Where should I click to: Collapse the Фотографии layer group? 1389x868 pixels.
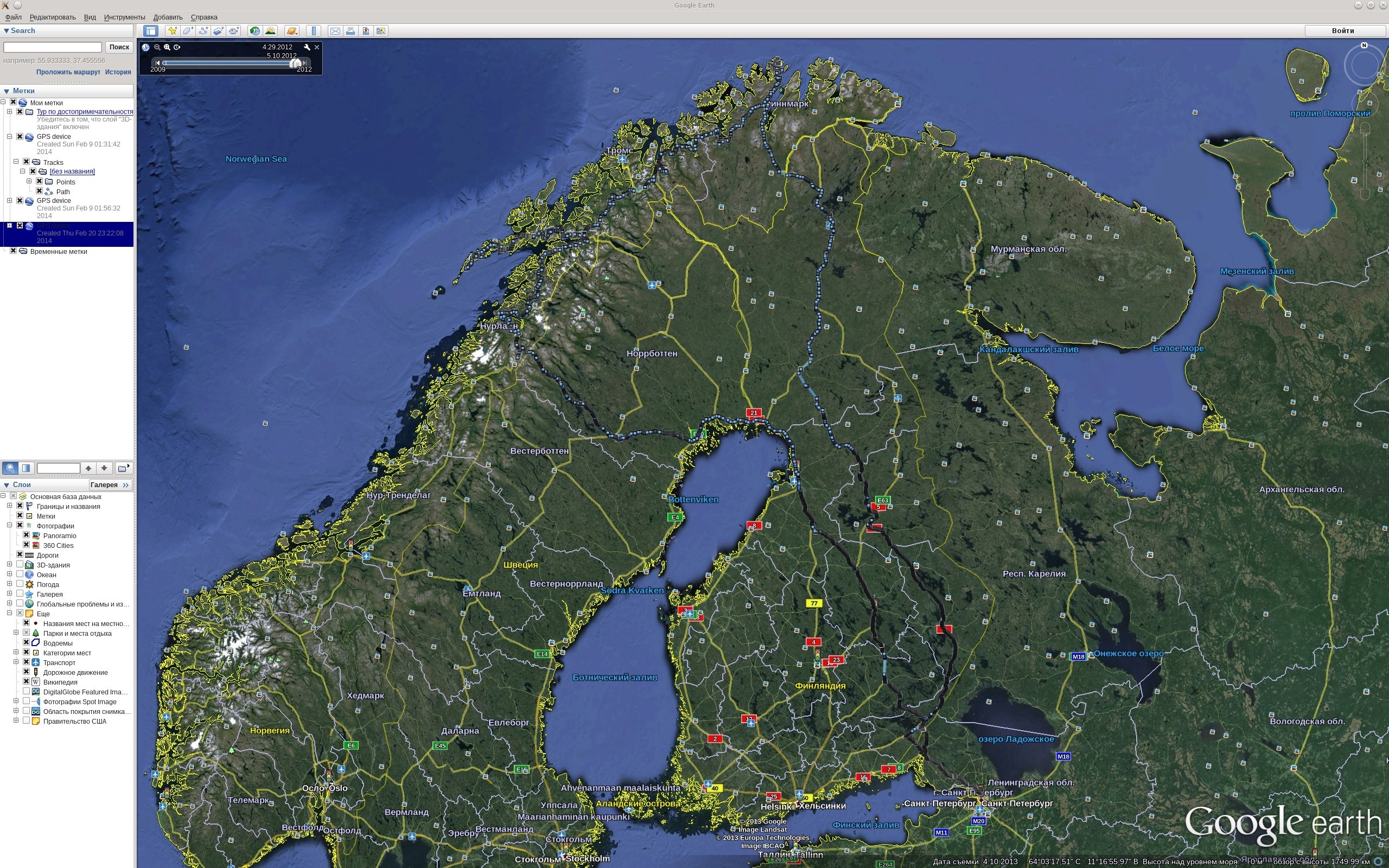[9, 525]
